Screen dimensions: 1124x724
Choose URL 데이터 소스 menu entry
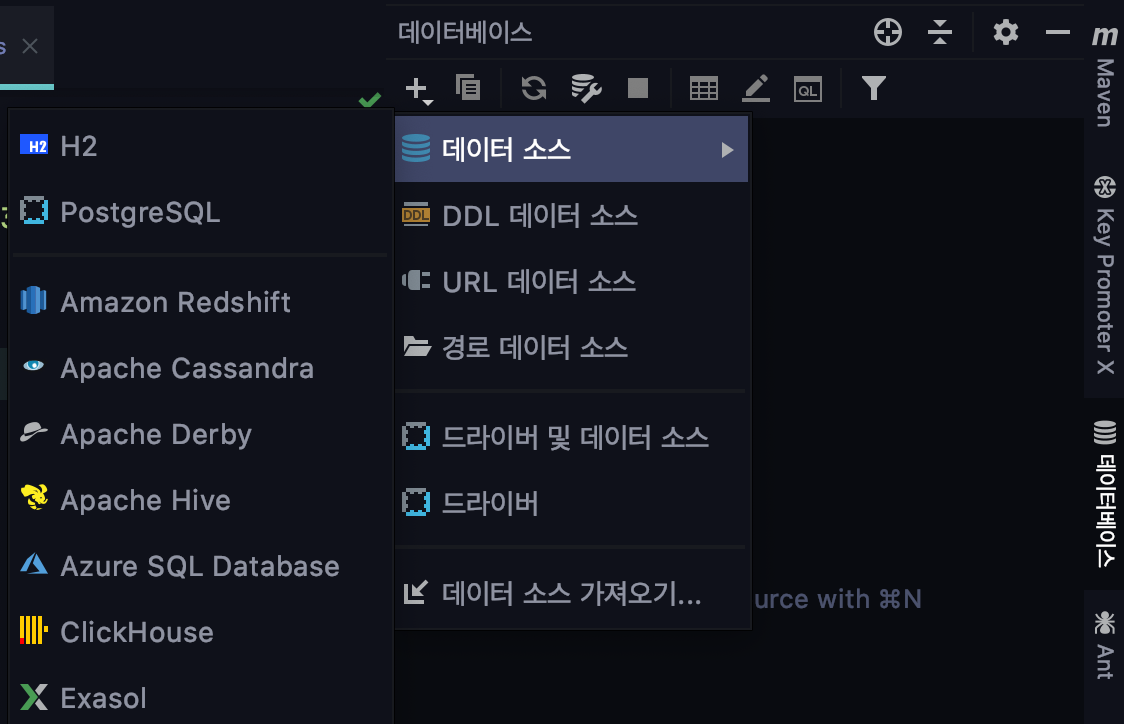point(571,282)
